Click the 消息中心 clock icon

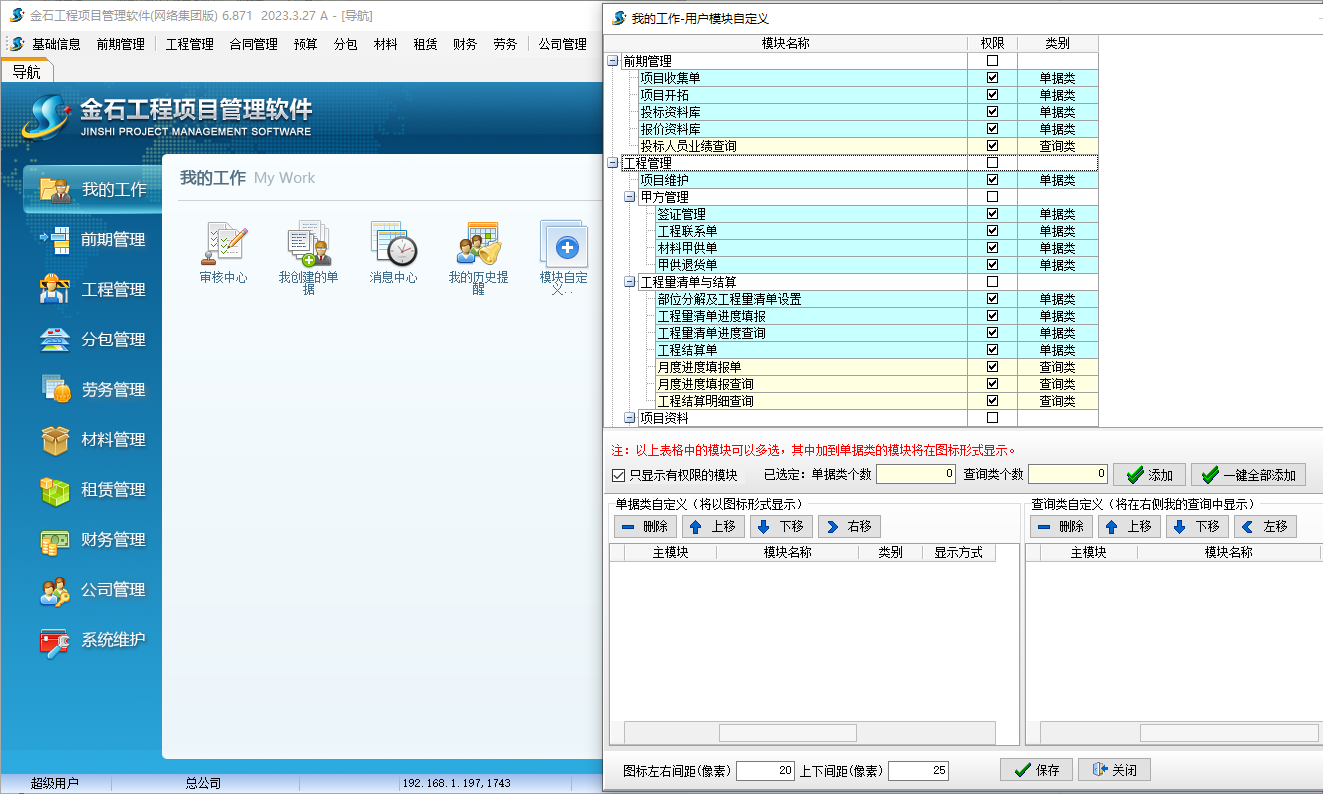tap(393, 245)
